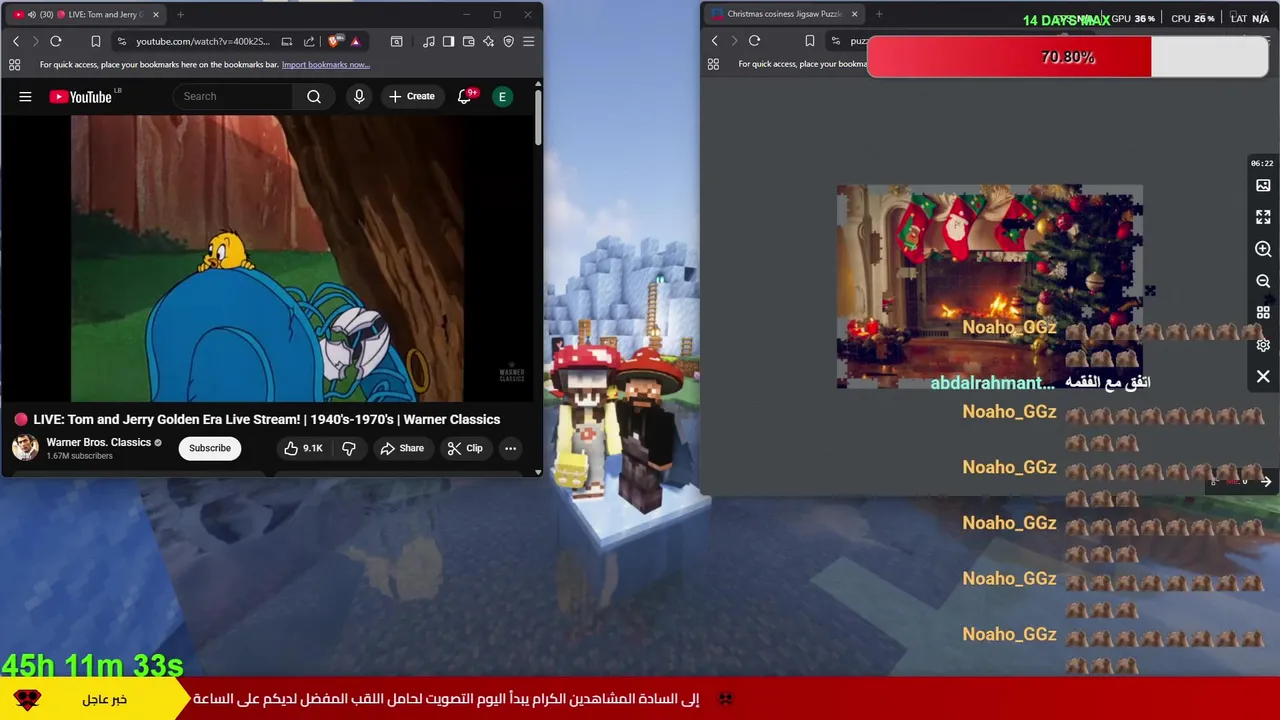
Task: Open the bookmarks bar apps grid in YouTube window
Action: (x=14, y=65)
